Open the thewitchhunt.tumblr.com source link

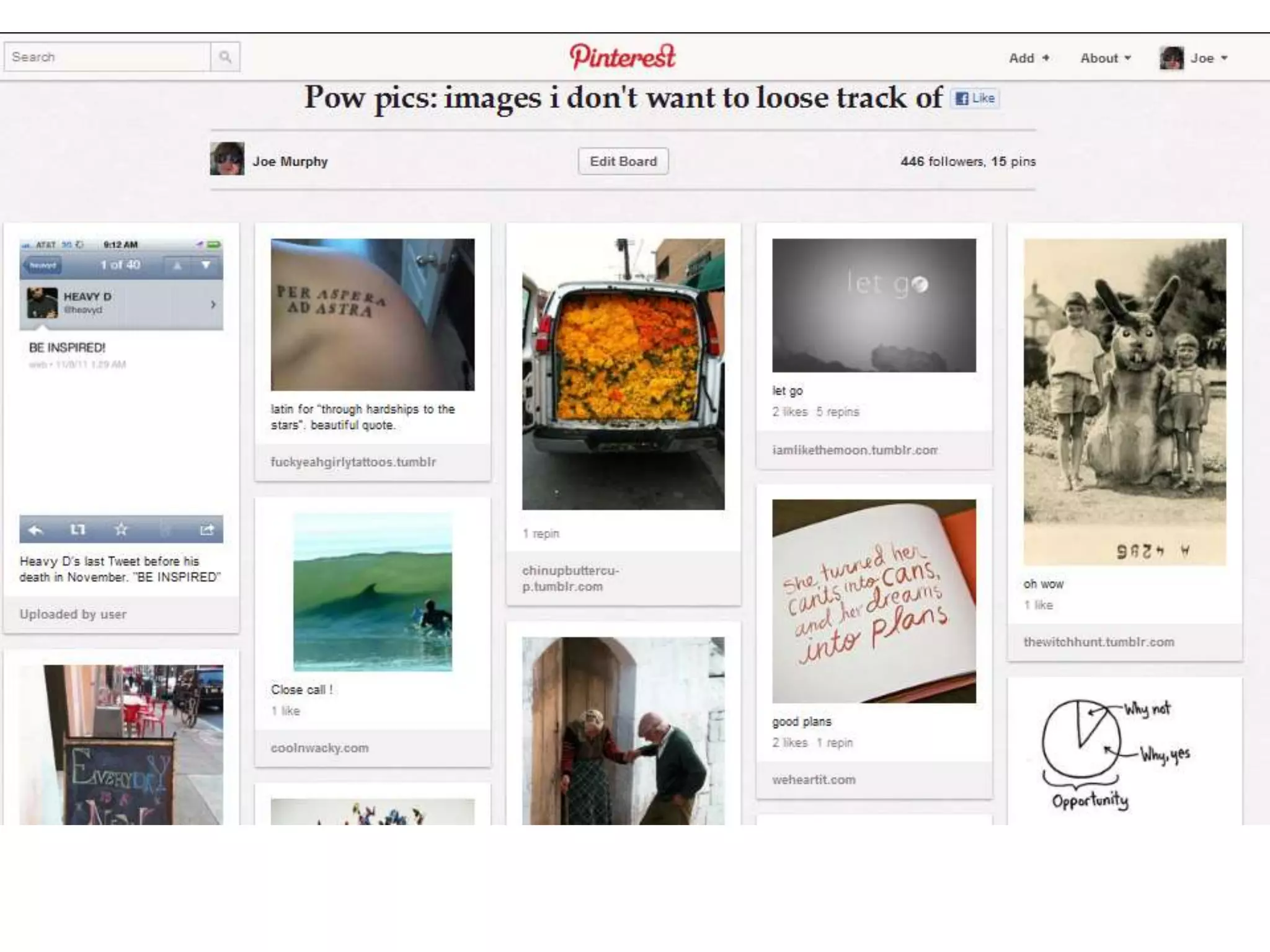point(1098,642)
